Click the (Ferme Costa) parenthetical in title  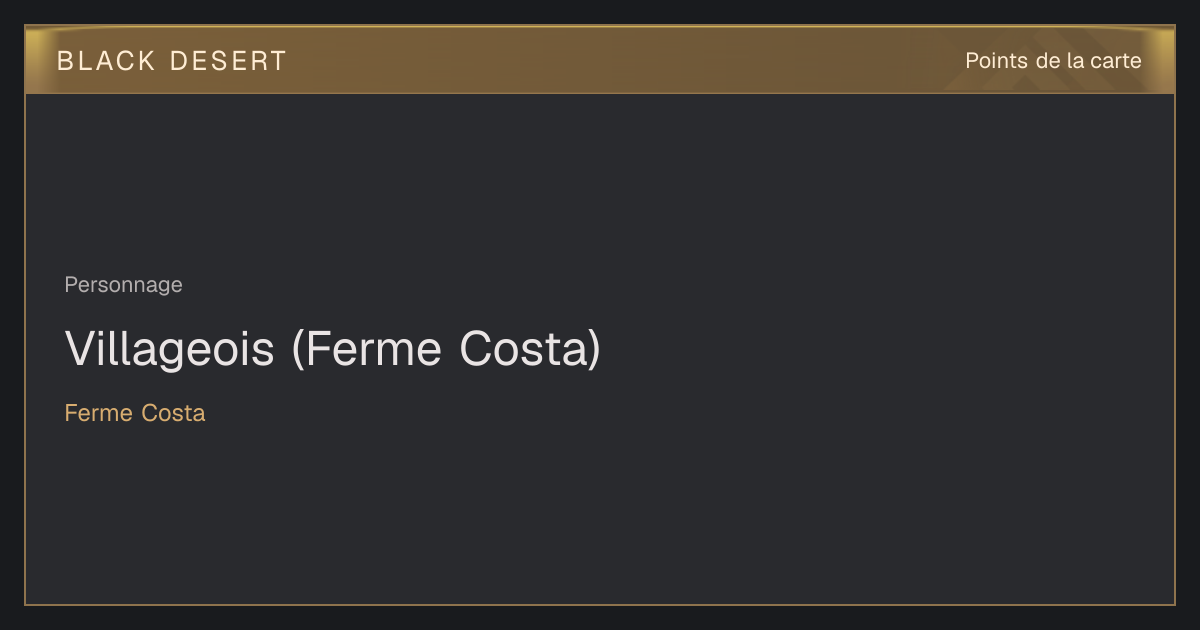446,349
